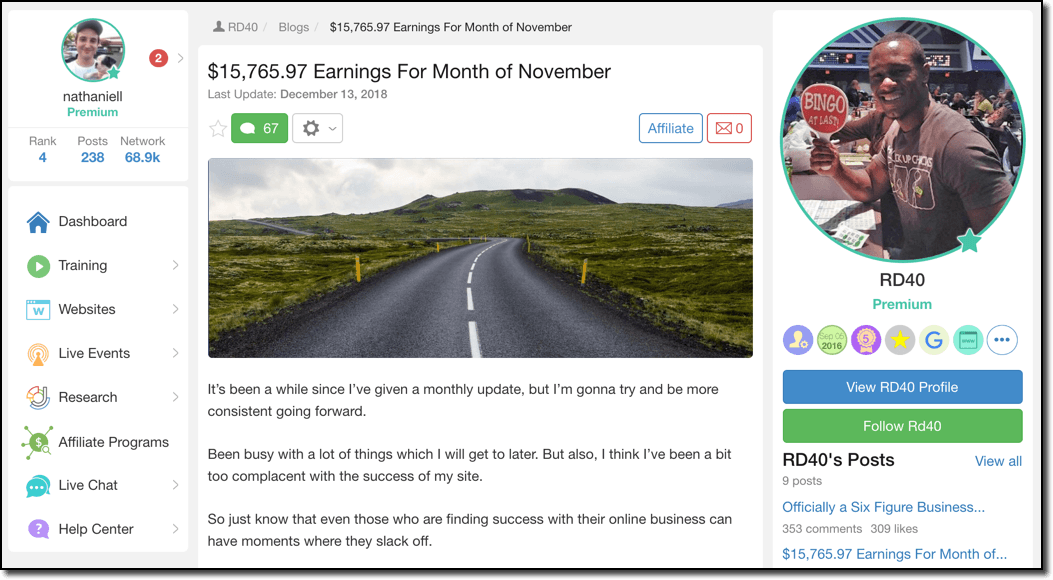Click the Research chart icon
Screen dimensions: 1053x580
pos(38,397)
